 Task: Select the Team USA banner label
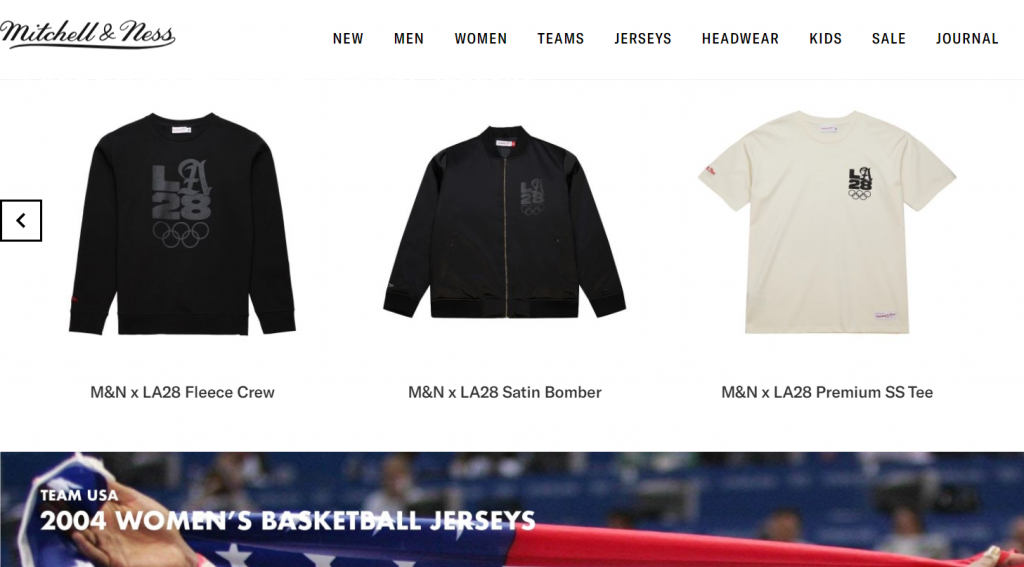tap(79, 495)
